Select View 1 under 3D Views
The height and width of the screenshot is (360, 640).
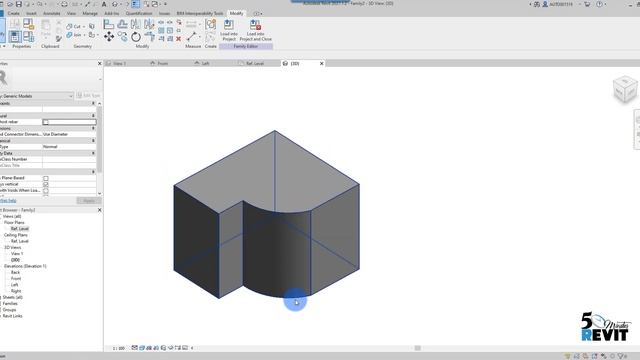(17, 254)
